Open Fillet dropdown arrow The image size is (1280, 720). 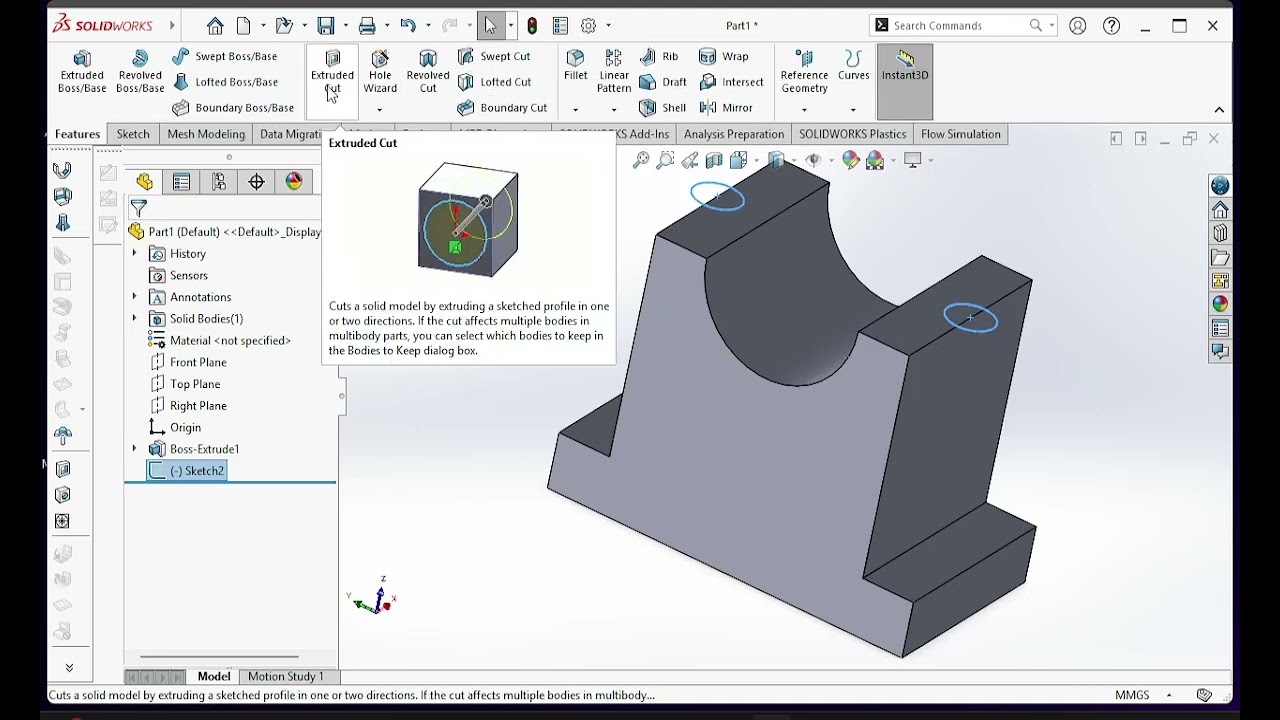[x=575, y=109]
